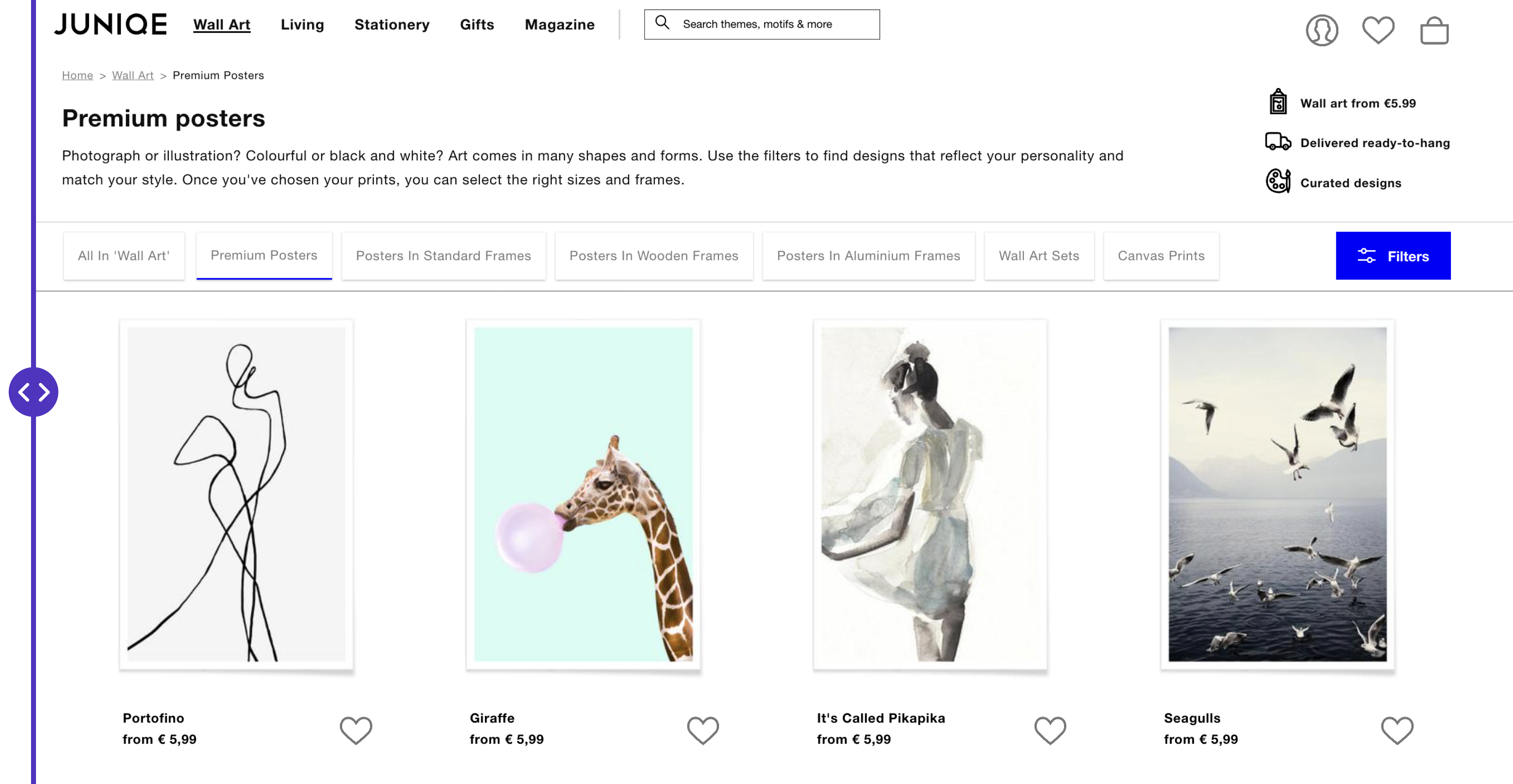Click the purple code arrows handle
The width and height of the screenshot is (1513, 784).
coord(34,392)
